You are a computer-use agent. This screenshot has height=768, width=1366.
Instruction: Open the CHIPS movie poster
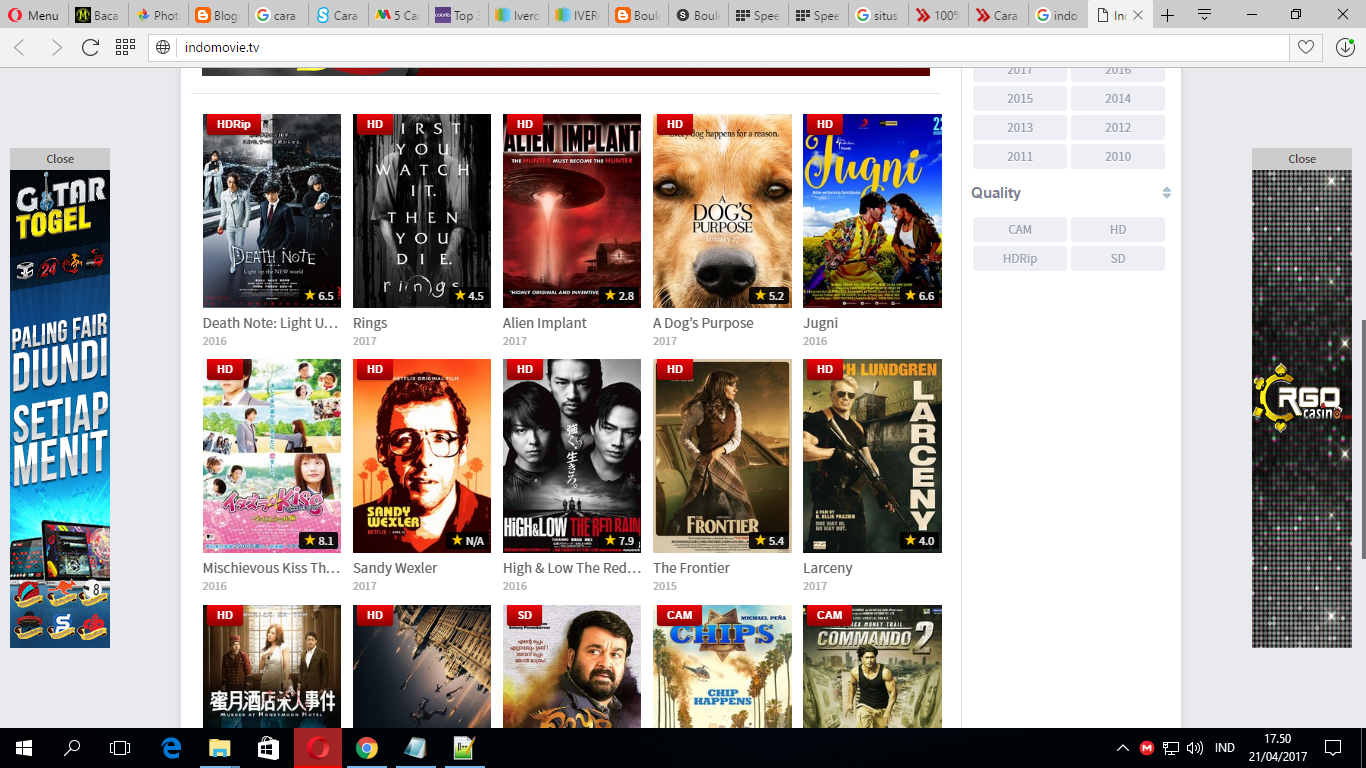point(722,666)
